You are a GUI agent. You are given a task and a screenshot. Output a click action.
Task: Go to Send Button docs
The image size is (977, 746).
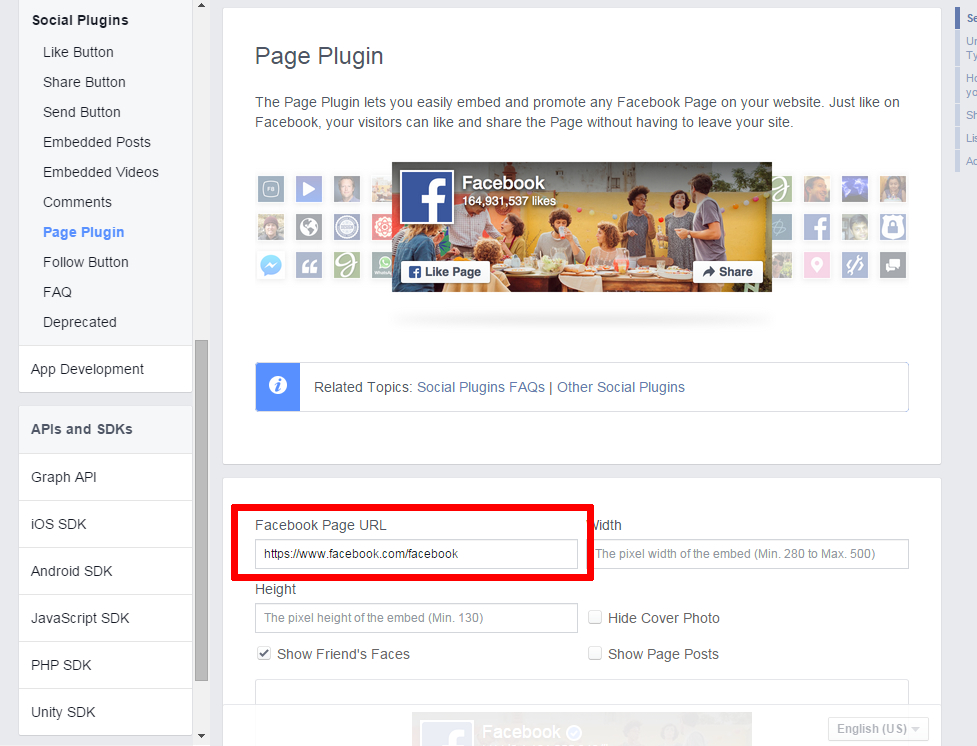point(82,112)
